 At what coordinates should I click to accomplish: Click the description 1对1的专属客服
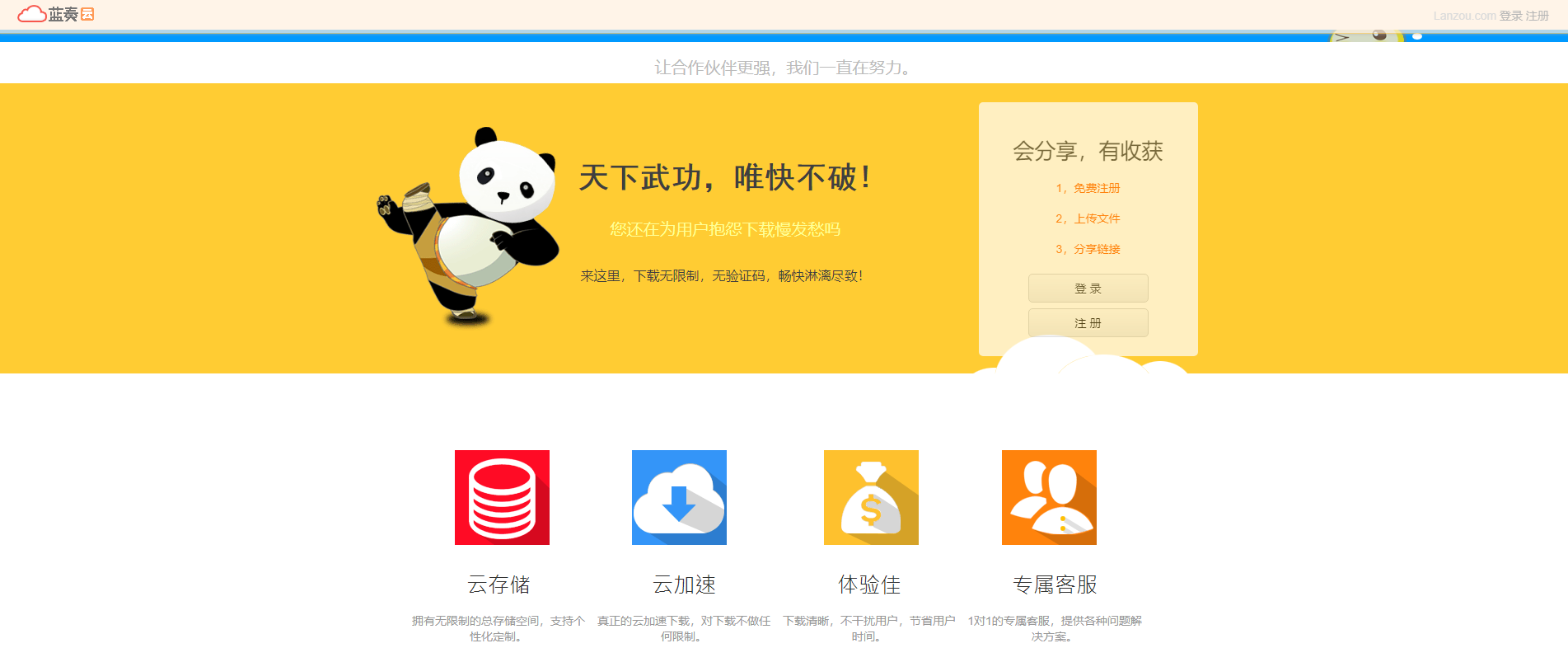(1055, 628)
